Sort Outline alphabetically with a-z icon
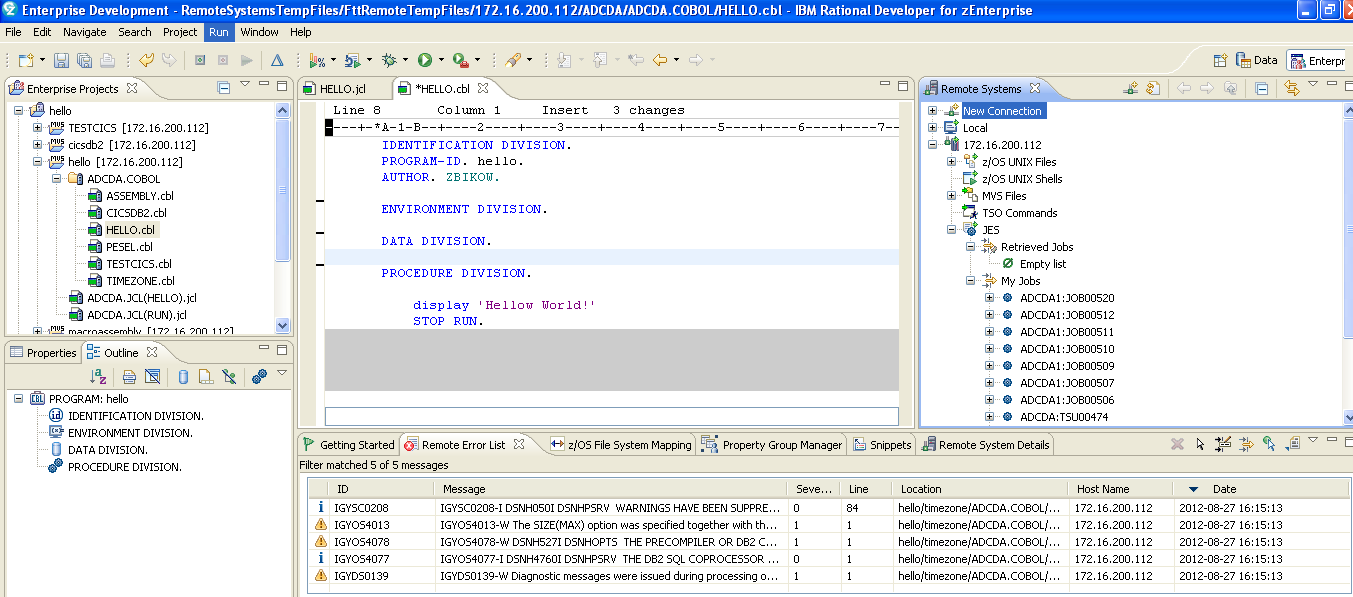 point(98,376)
